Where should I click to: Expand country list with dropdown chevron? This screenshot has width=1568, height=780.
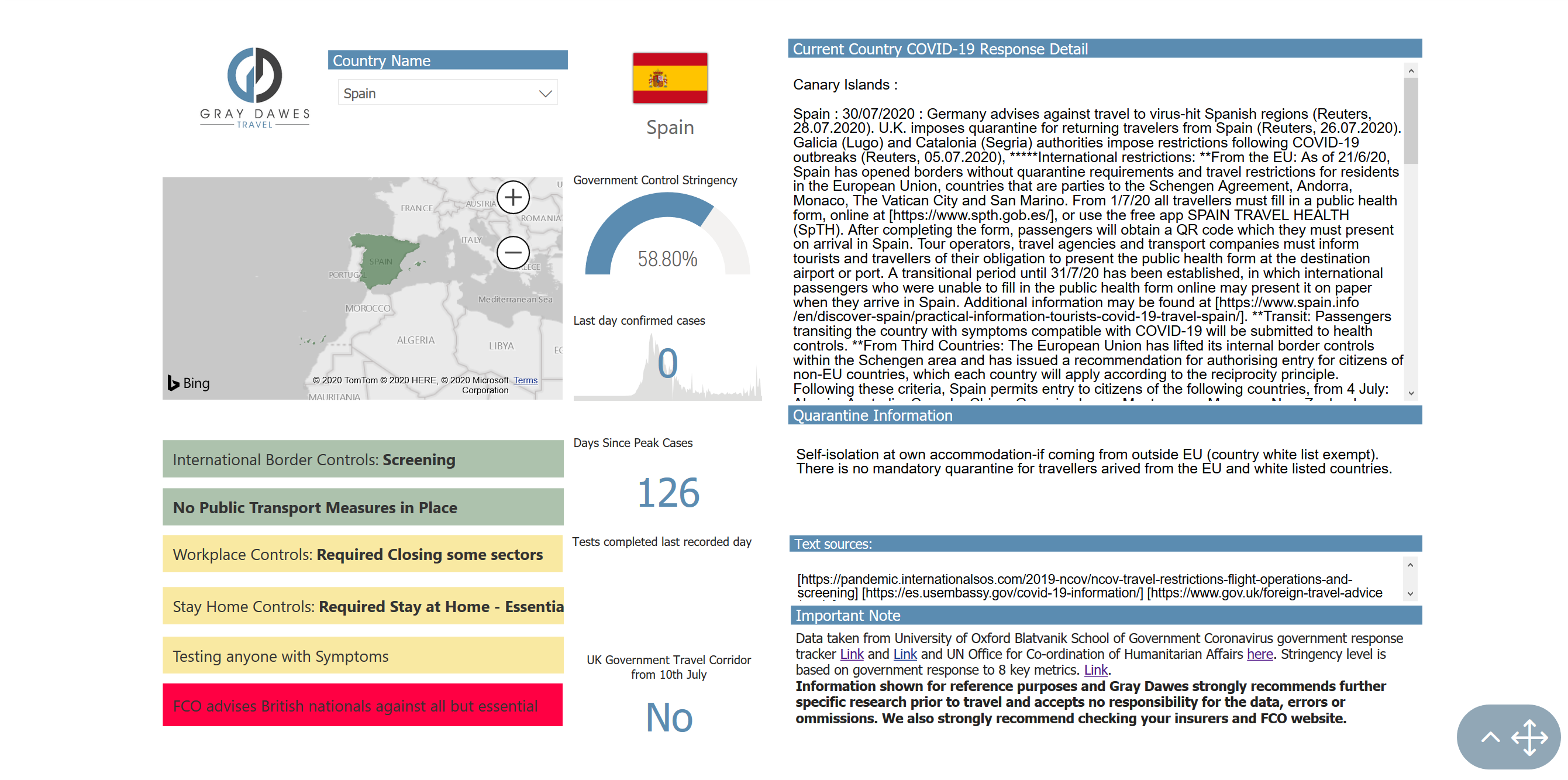[x=545, y=93]
